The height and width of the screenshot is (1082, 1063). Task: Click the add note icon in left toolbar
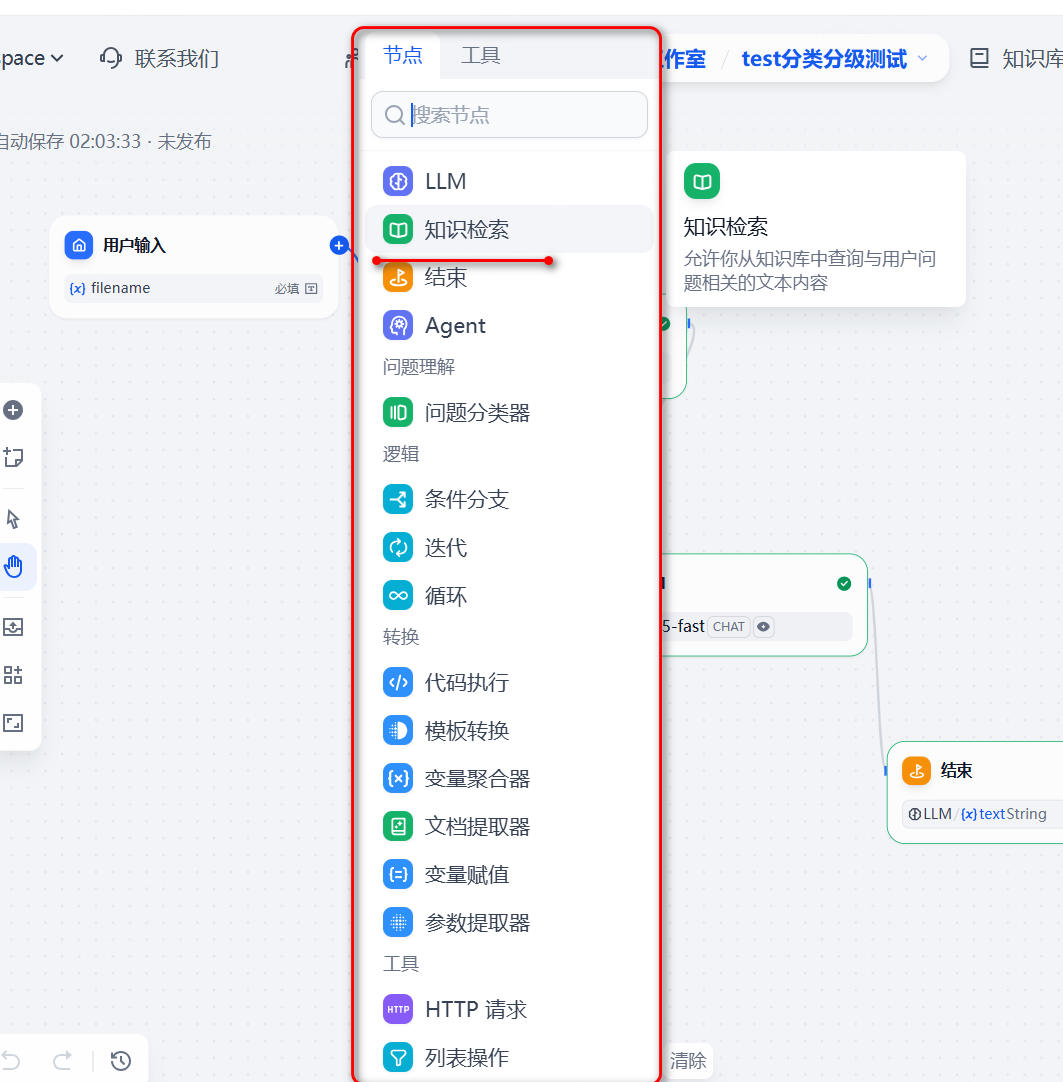point(13,458)
